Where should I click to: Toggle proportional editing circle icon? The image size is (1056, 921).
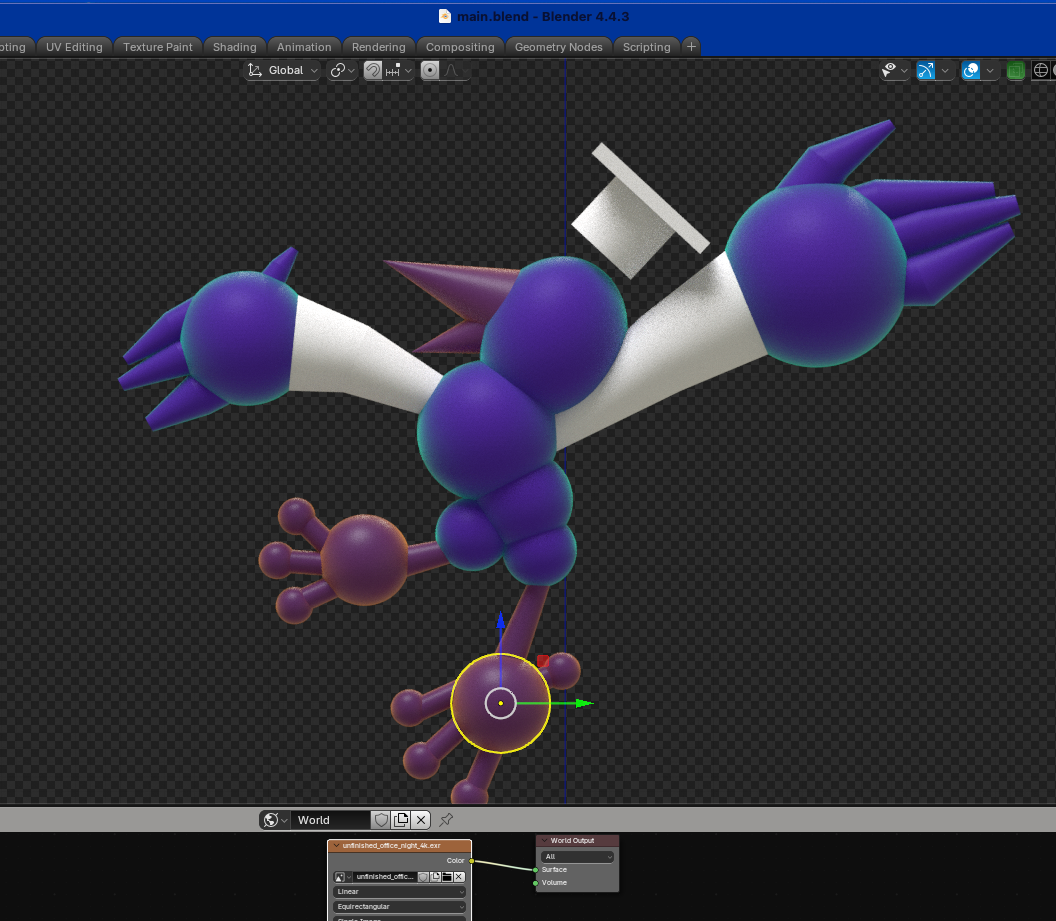click(430, 70)
